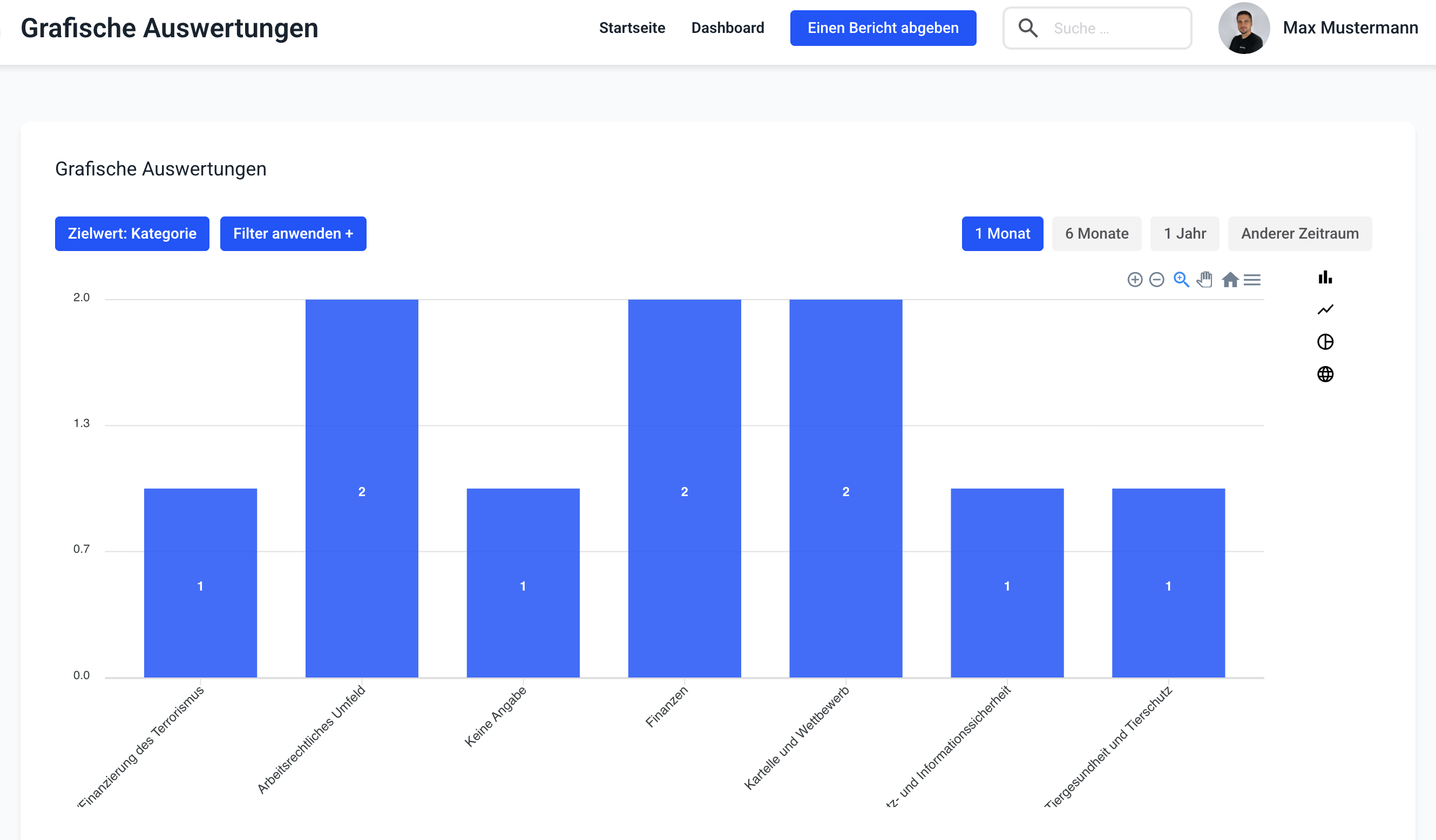Go to Startseite in navigation

click(x=632, y=28)
